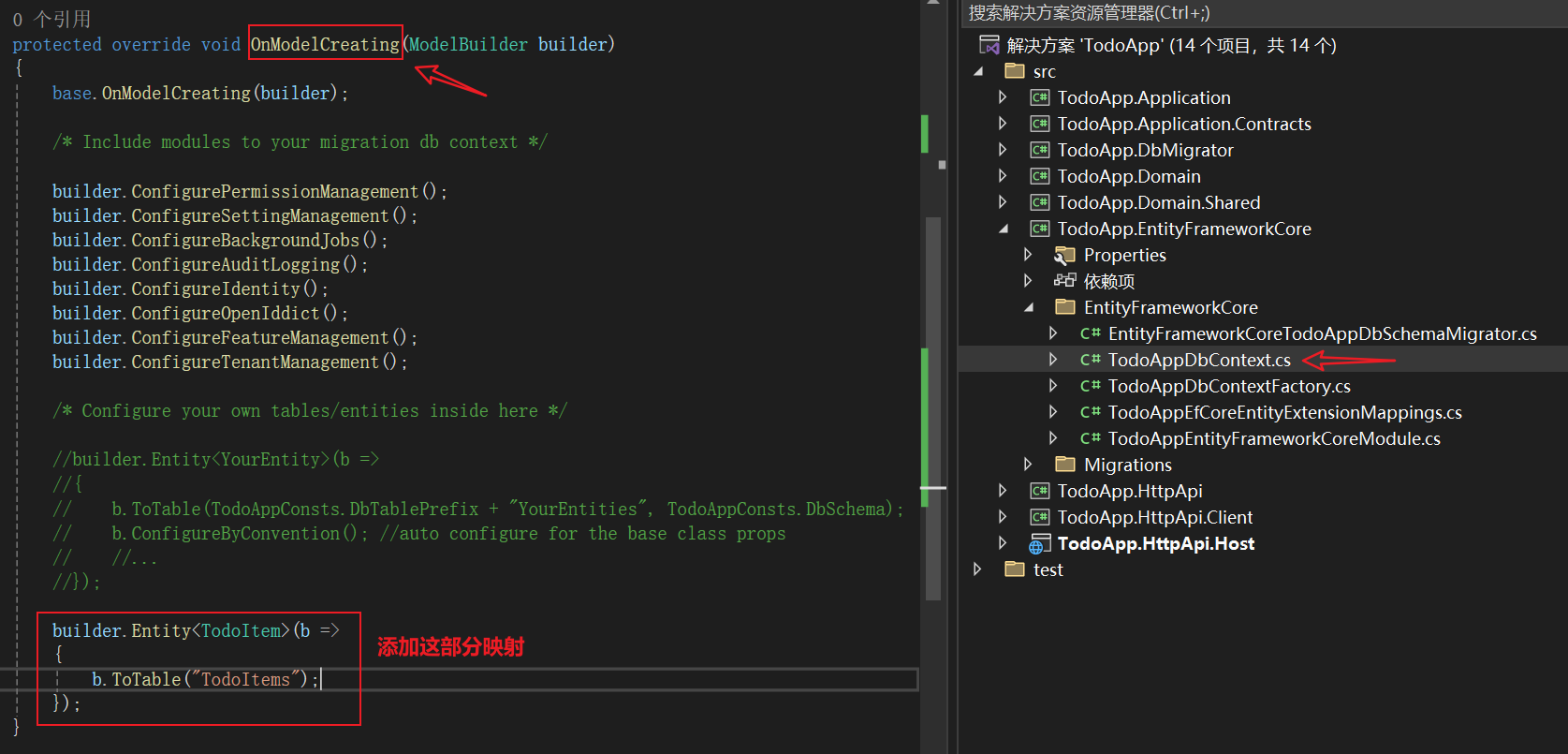
Task: Collapse the TodoApp.EntityFrameworkCore project node
Action: pyautogui.click(x=1004, y=229)
